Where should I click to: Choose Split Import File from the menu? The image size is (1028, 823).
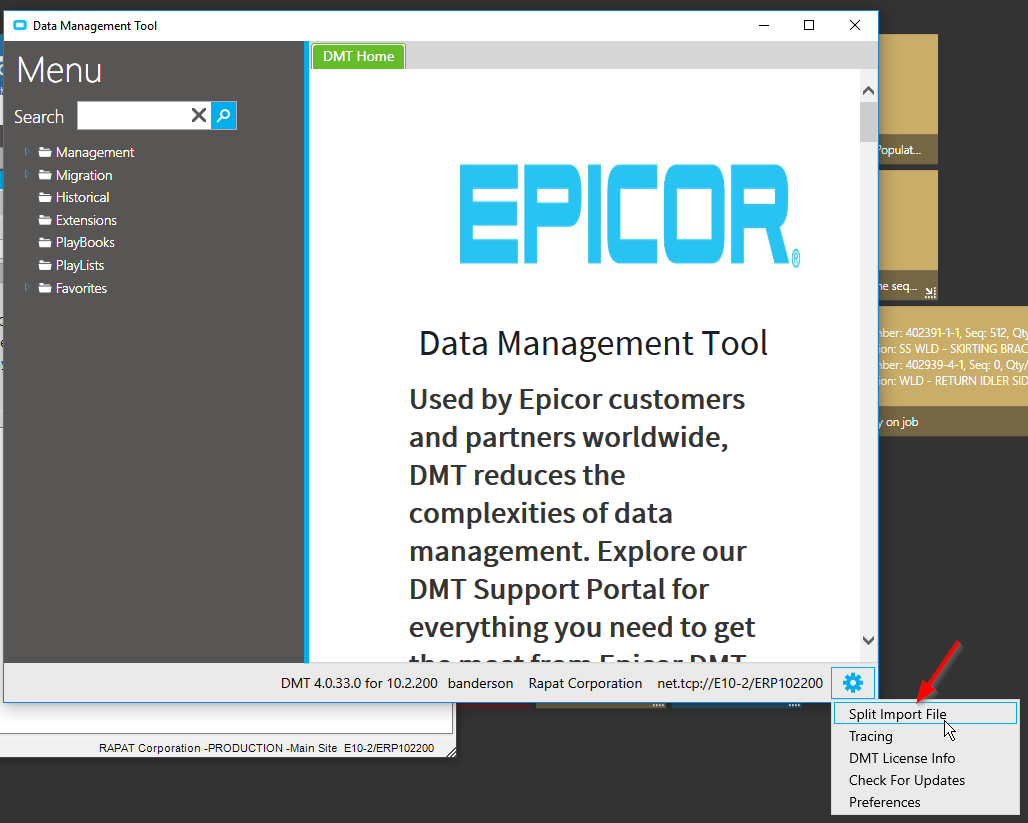click(x=925, y=713)
